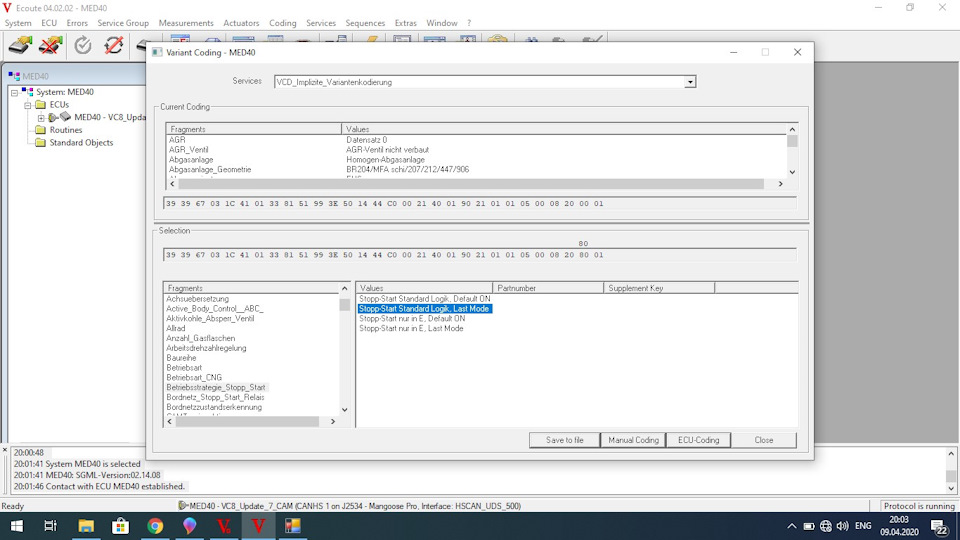Click the connect-to-ECU toolbar icon with green arrow

20,45
